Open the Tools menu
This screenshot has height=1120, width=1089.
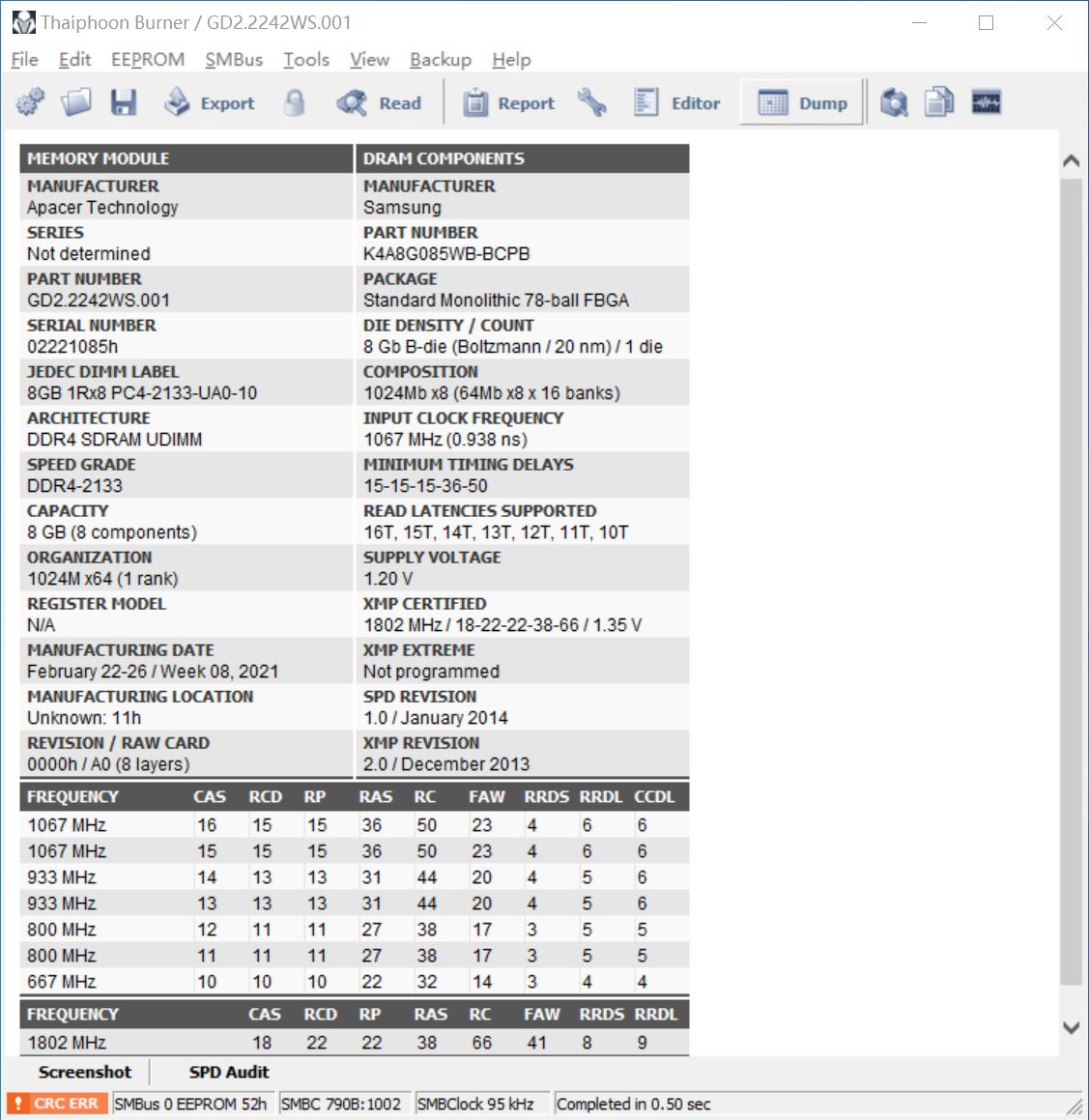click(x=305, y=59)
